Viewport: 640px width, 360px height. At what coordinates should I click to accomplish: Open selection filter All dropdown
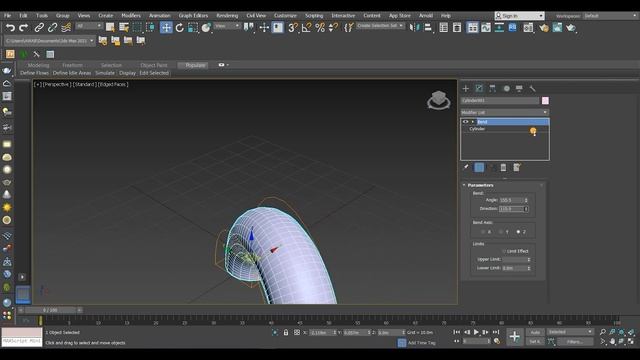point(88,26)
